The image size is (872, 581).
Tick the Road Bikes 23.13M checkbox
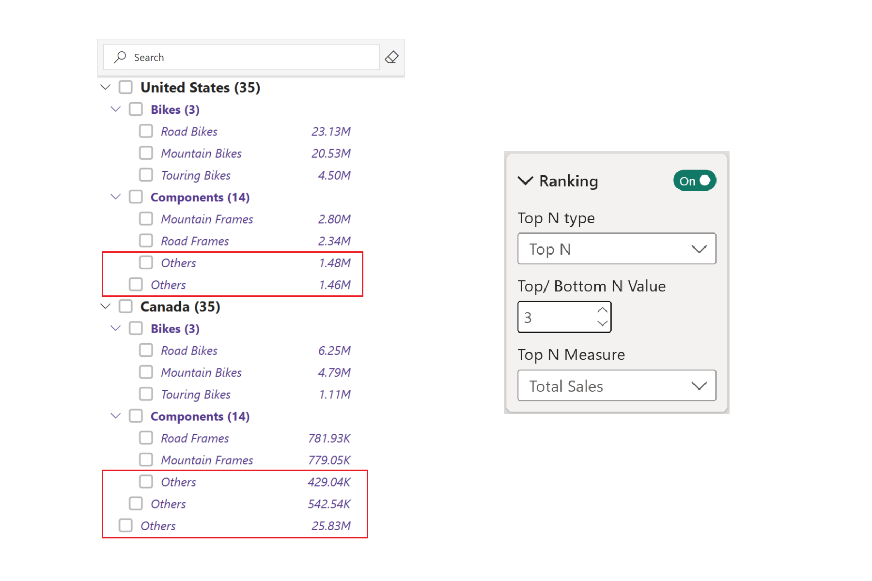[146, 131]
